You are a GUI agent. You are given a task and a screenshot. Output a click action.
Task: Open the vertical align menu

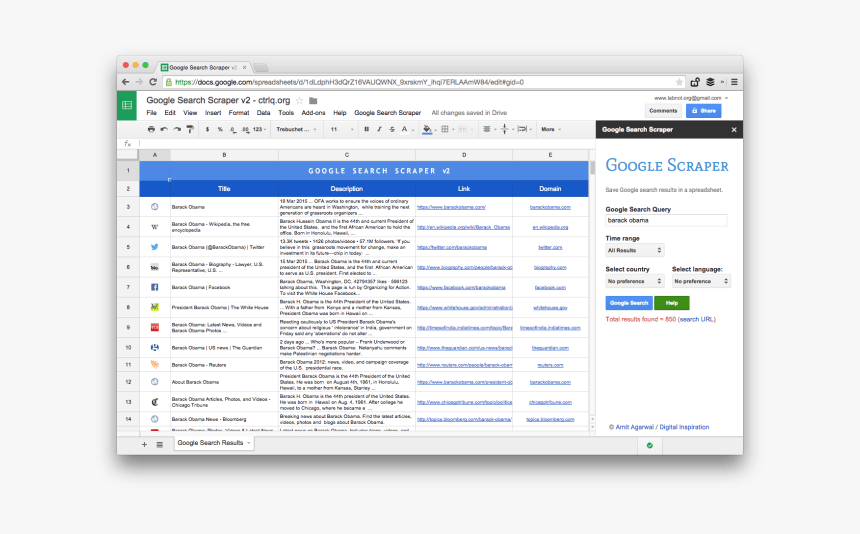(x=505, y=129)
